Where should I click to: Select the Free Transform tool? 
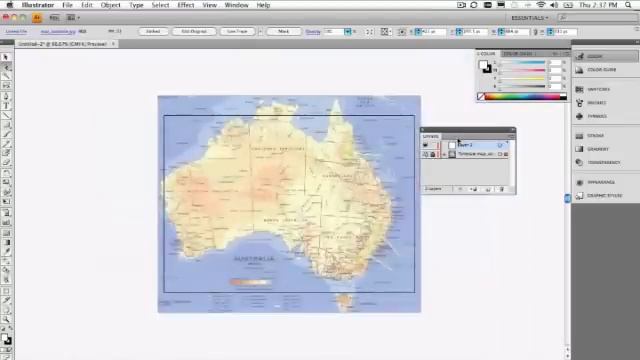[7, 202]
